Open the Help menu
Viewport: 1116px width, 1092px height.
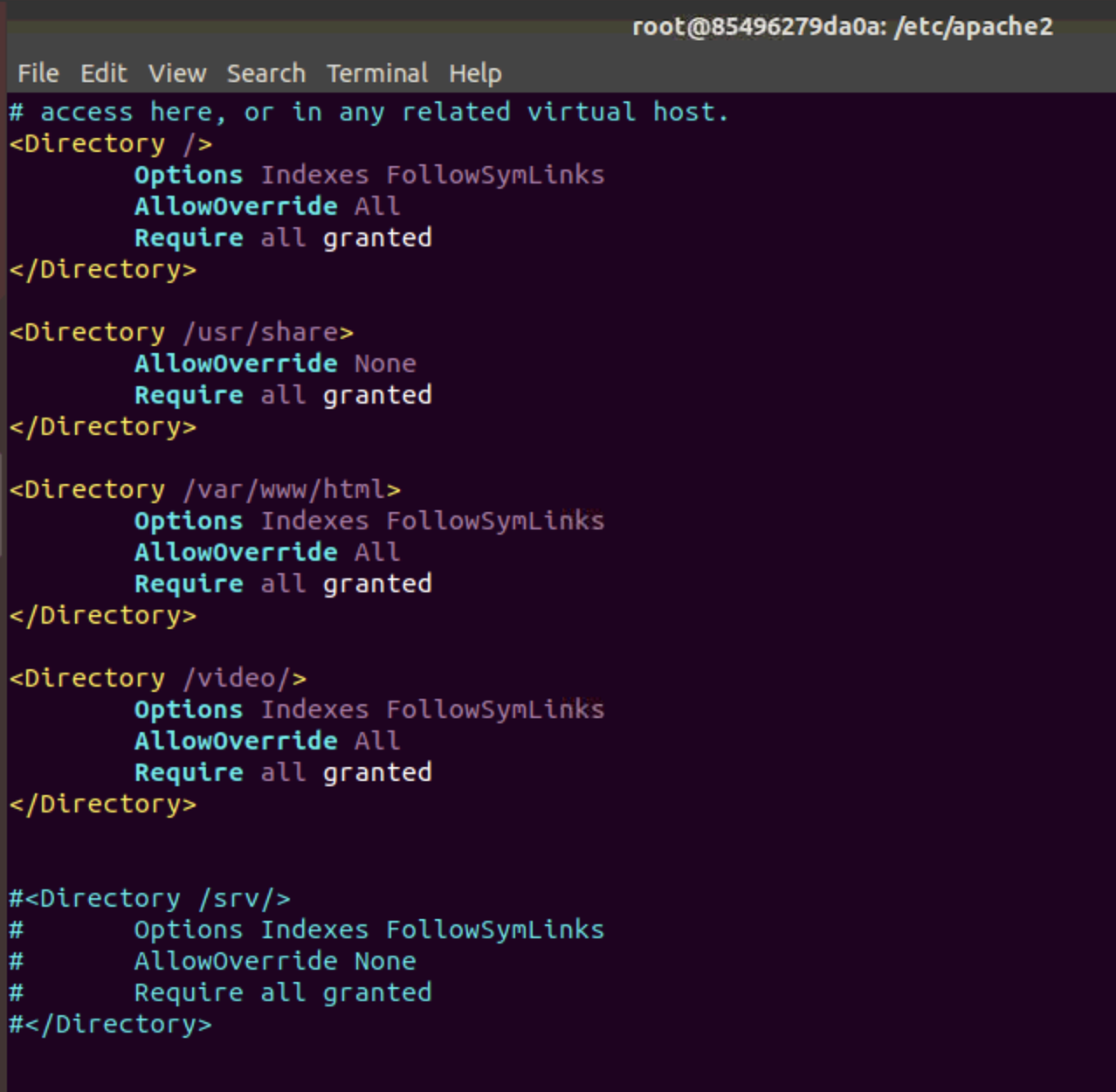tap(475, 73)
